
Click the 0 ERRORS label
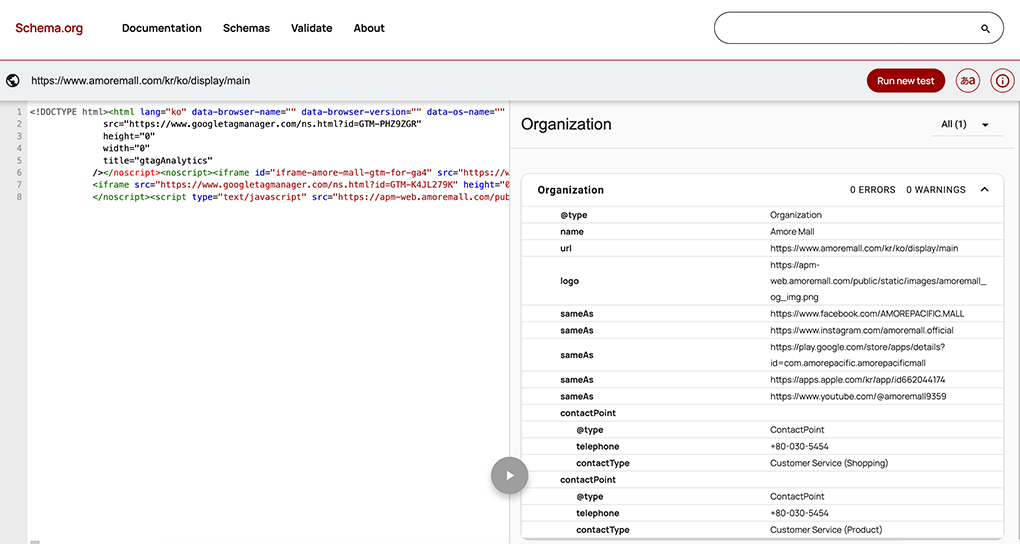(x=872, y=190)
